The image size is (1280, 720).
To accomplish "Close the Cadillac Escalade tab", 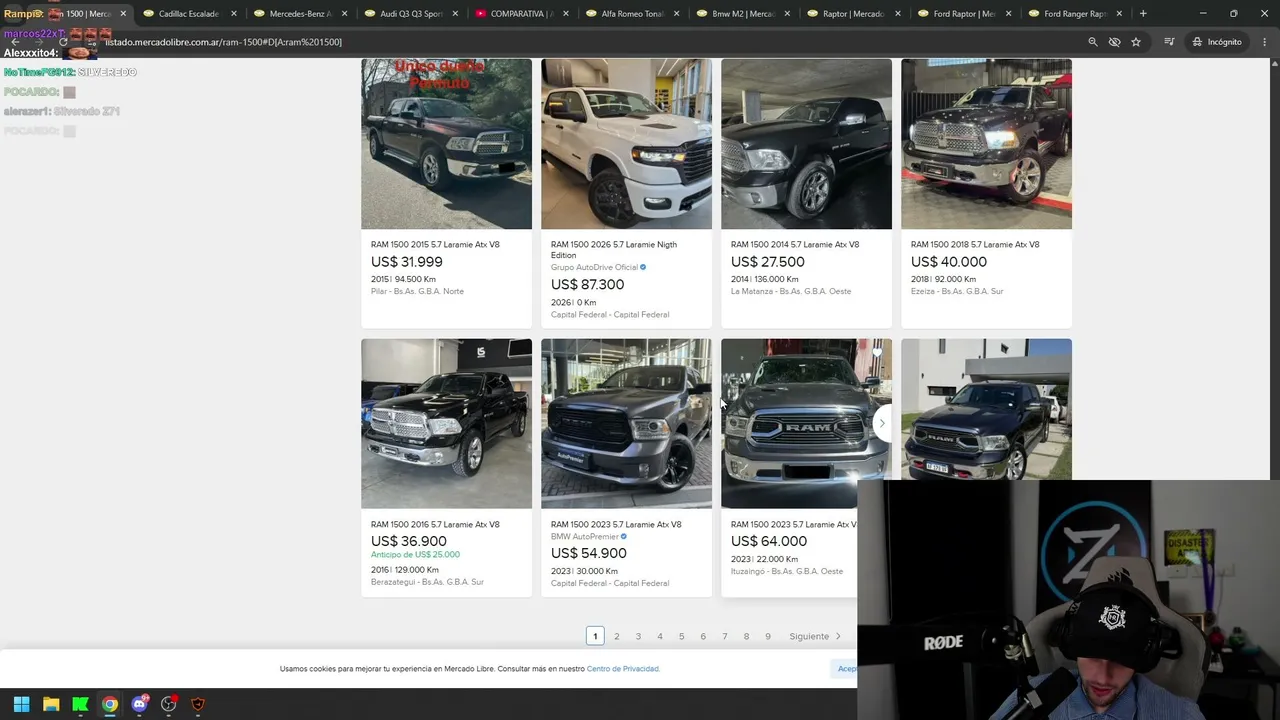I will click(x=234, y=14).
